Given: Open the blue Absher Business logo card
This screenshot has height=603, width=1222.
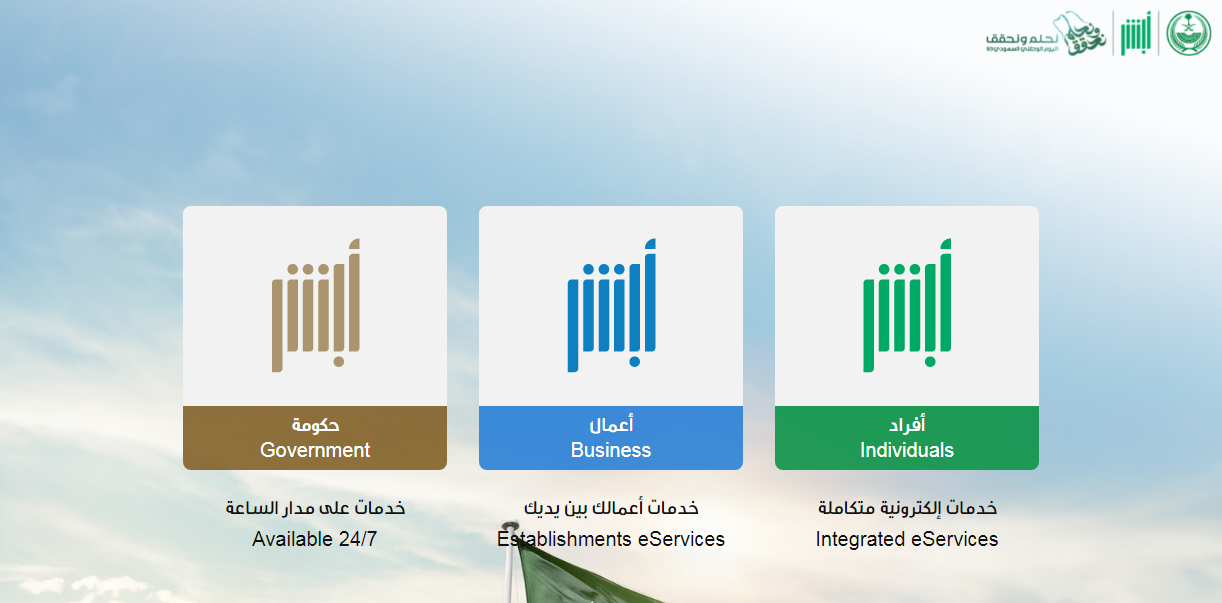Looking at the screenshot, I should point(611,306).
